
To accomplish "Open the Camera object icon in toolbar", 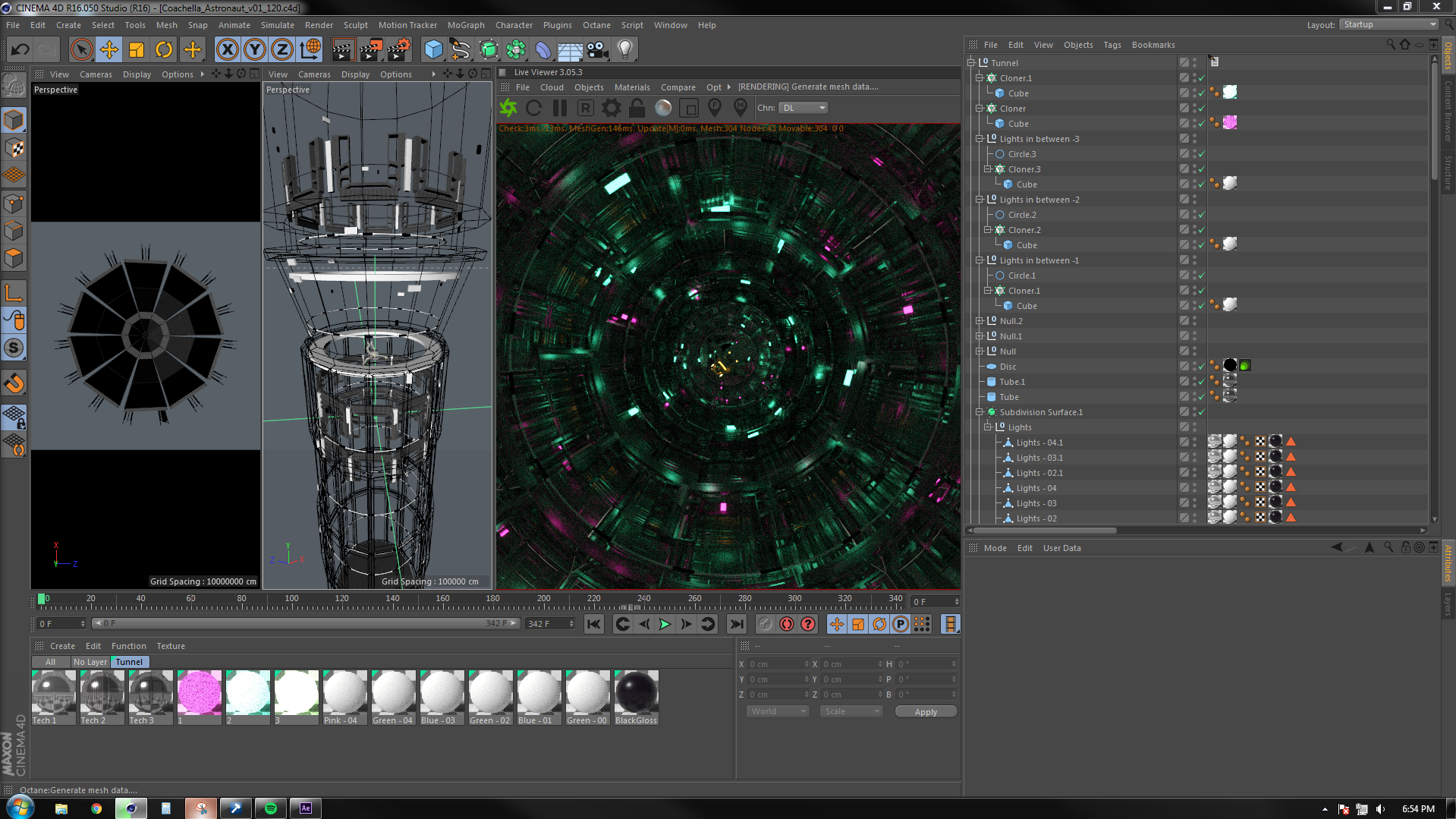I will click(597, 50).
